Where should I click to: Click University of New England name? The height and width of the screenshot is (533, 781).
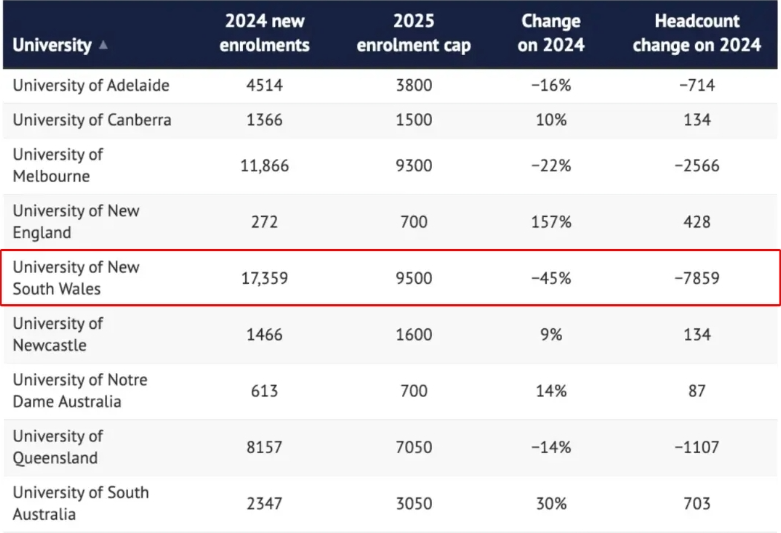pyautogui.click(x=76, y=221)
